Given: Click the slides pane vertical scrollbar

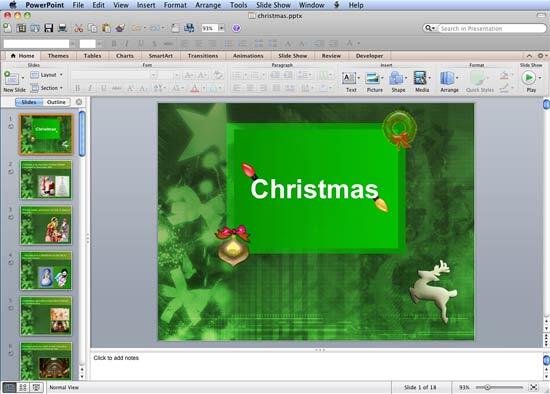Looking at the screenshot, I should pyautogui.click(x=82, y=133).
